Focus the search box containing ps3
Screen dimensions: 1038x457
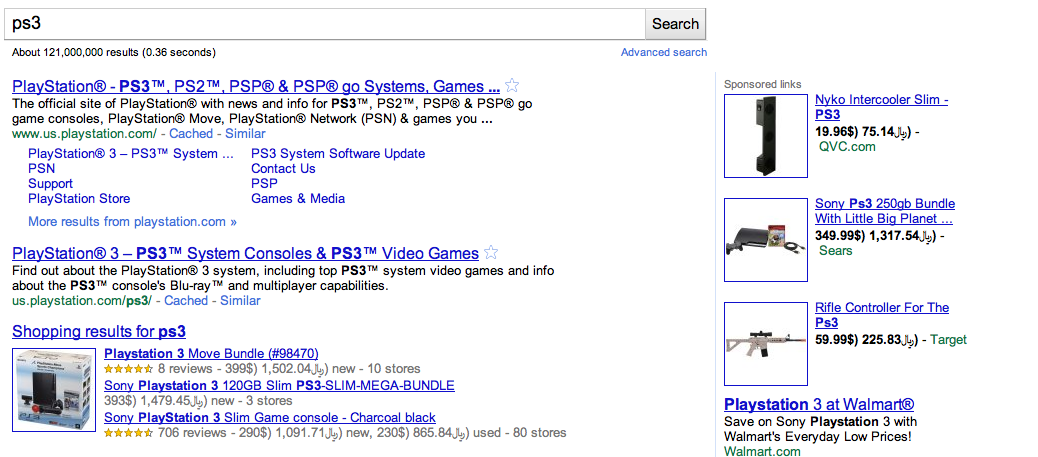(x=325, y=24)
